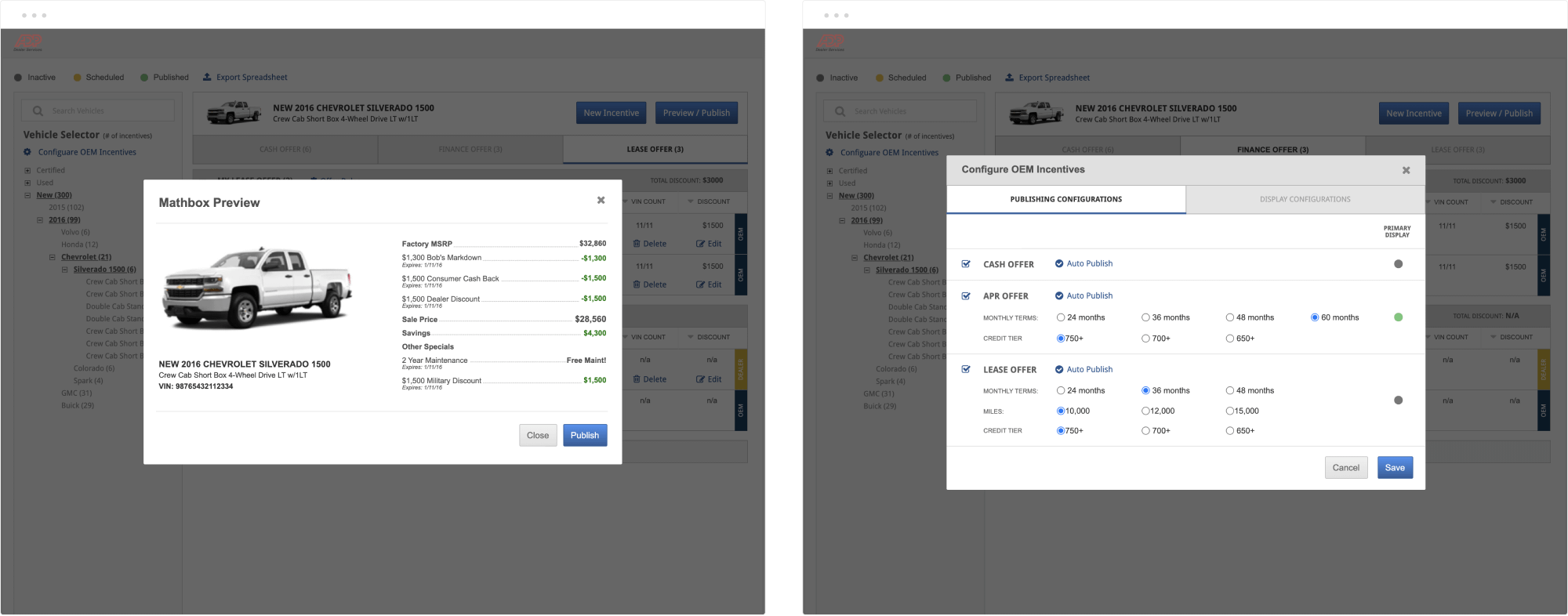This screenshot has width=1568, height=616.
Task: Click the Edit pencil icon in the DEALER row
Action: (x=700, y=379)
